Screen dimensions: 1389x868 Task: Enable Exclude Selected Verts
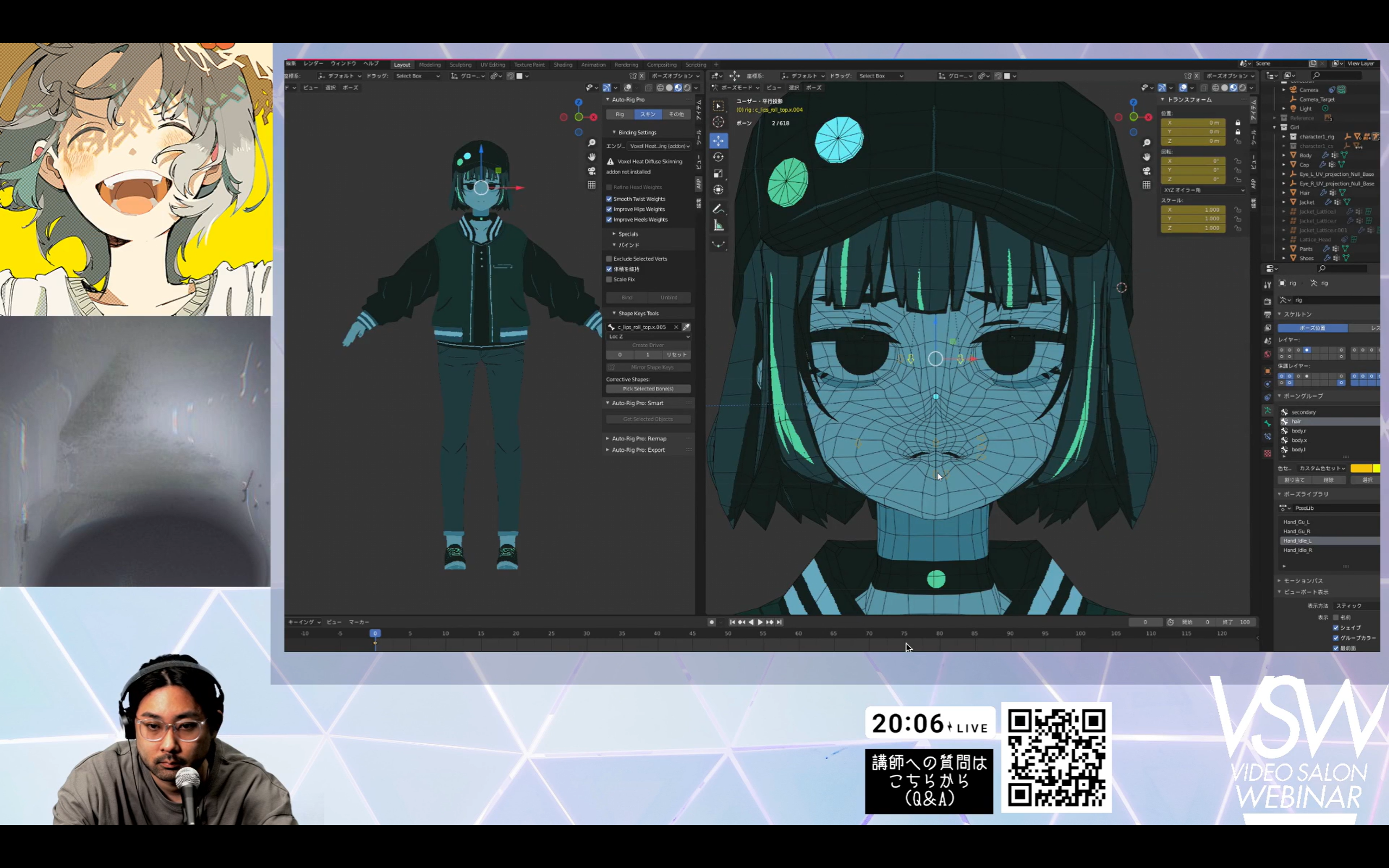point(609,258)
